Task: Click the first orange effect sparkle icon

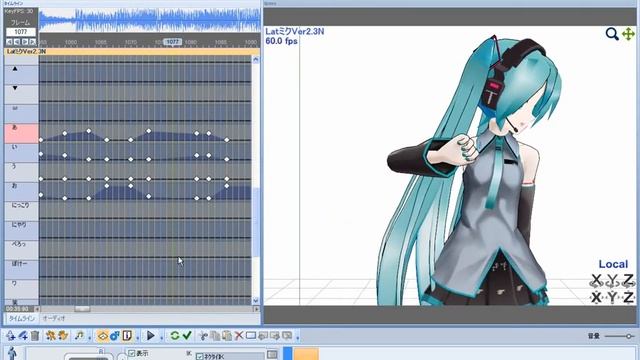Action: point(51,336)
